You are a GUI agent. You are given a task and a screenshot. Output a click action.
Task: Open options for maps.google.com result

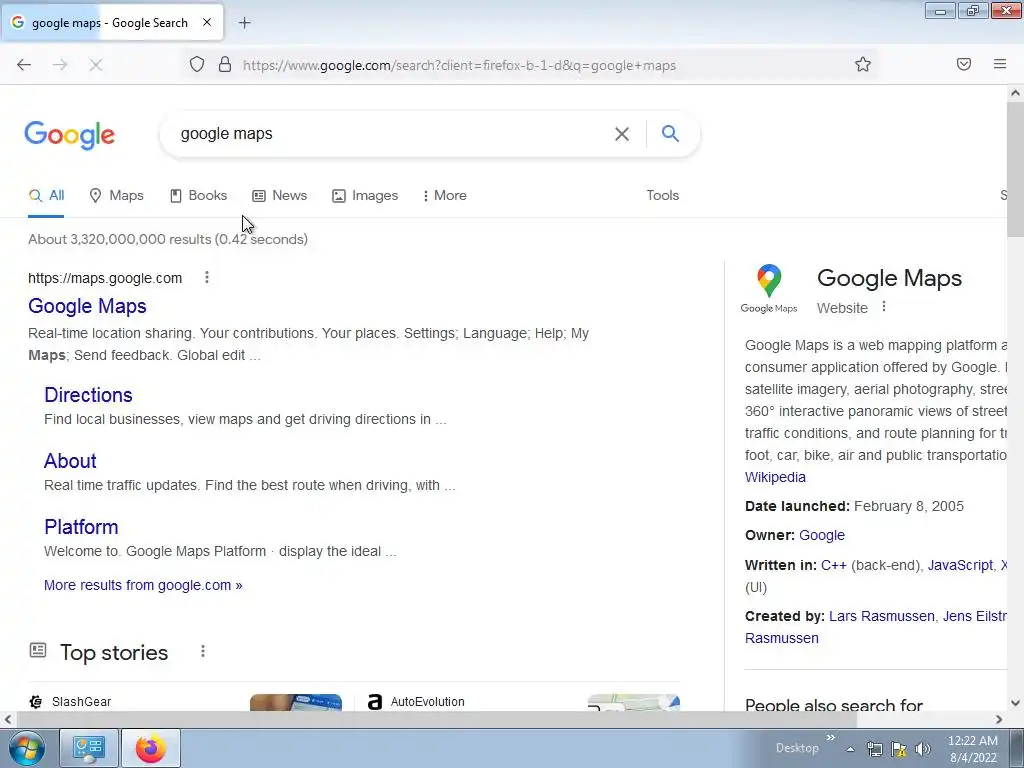[207, 278]
